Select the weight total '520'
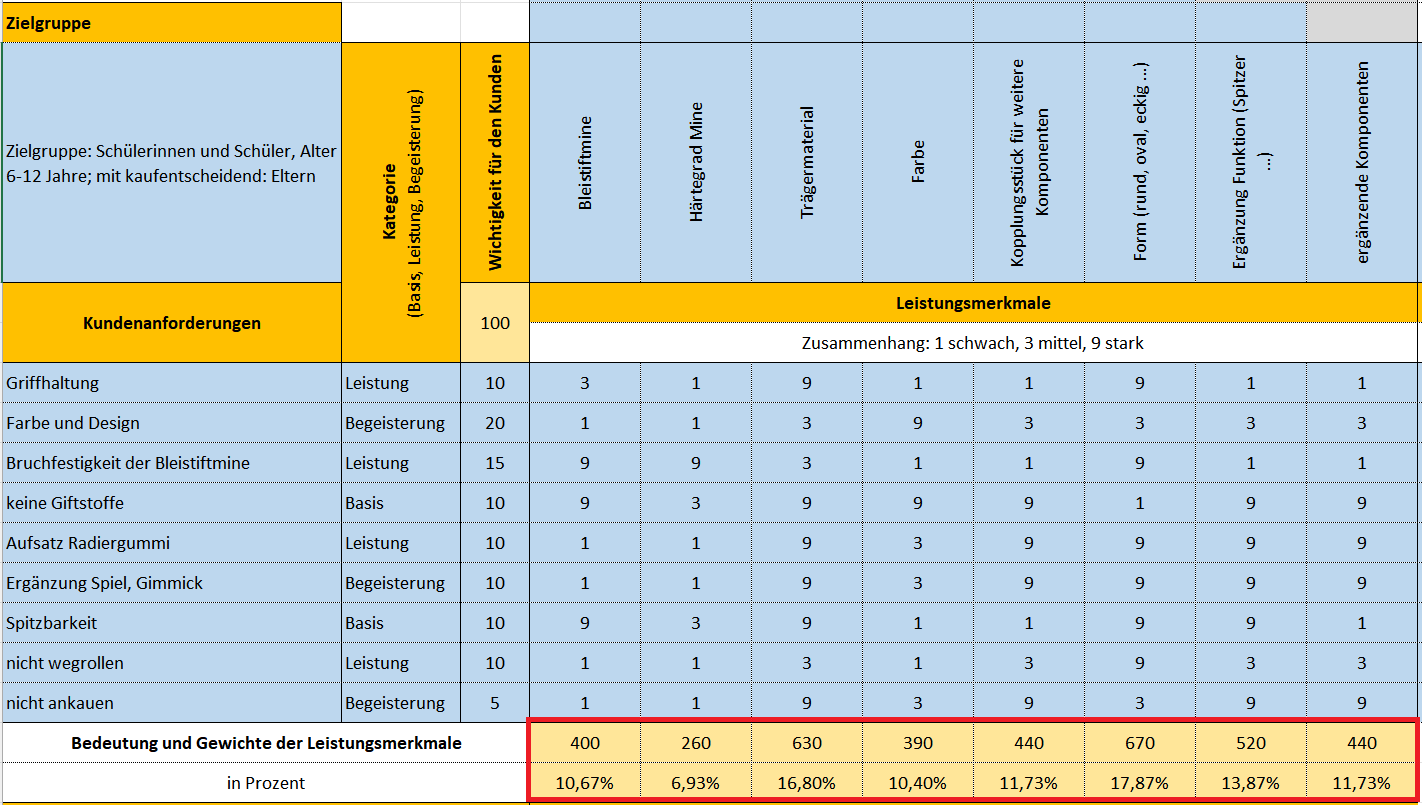 tap(1251, 743)
